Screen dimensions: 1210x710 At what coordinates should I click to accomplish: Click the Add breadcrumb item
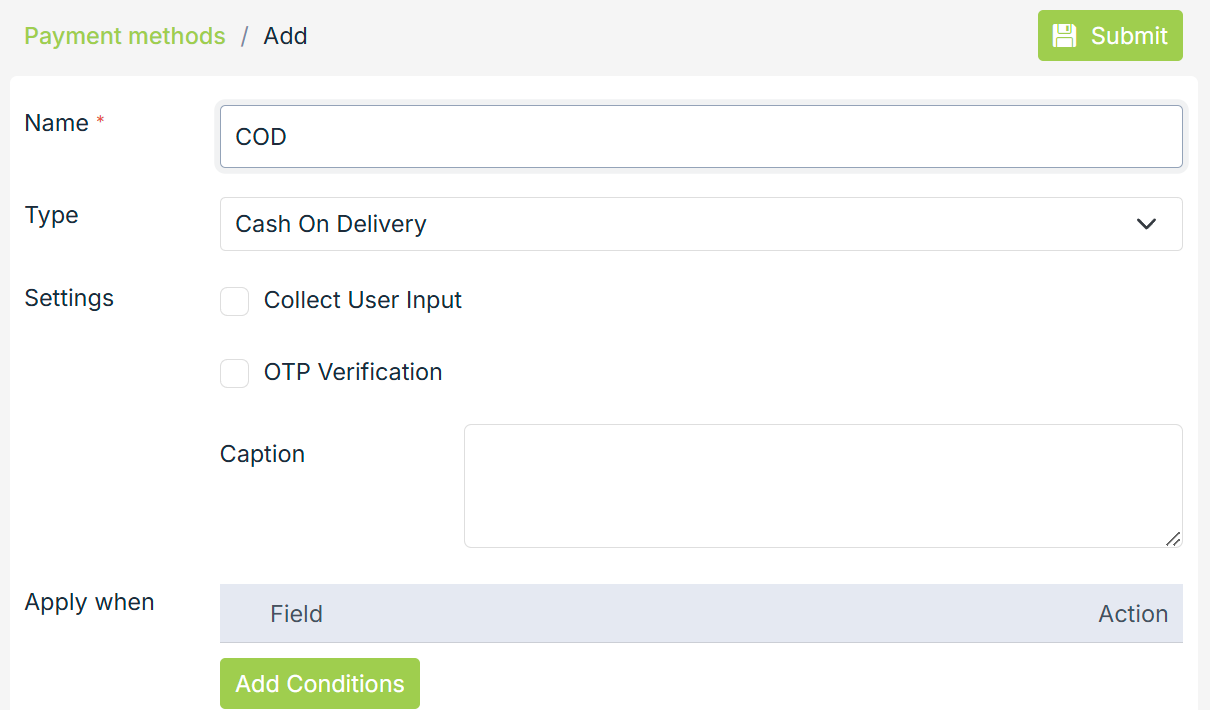click(x=285, y=36)
